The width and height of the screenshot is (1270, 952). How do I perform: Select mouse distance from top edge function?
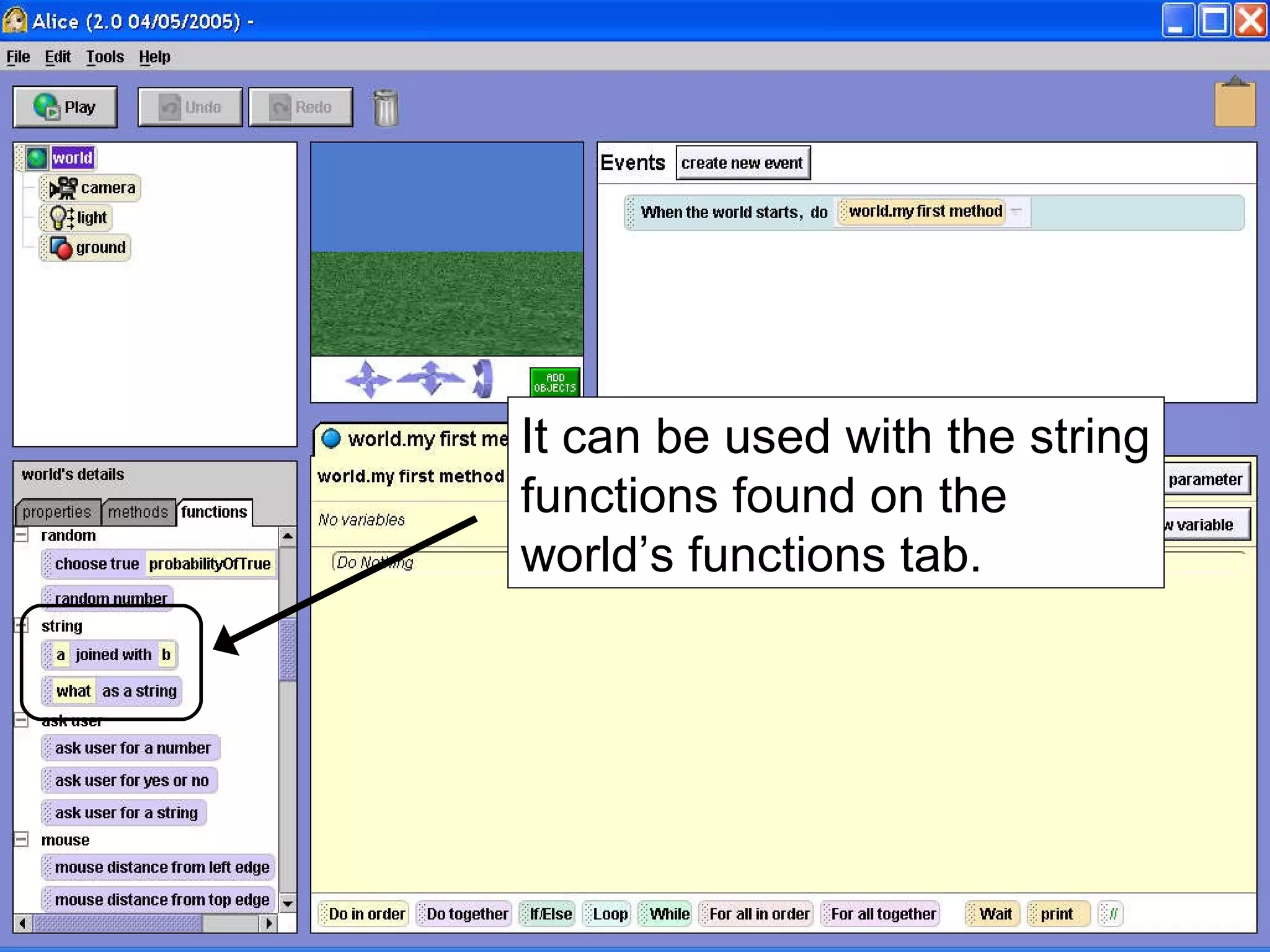(x=159, y=899)
